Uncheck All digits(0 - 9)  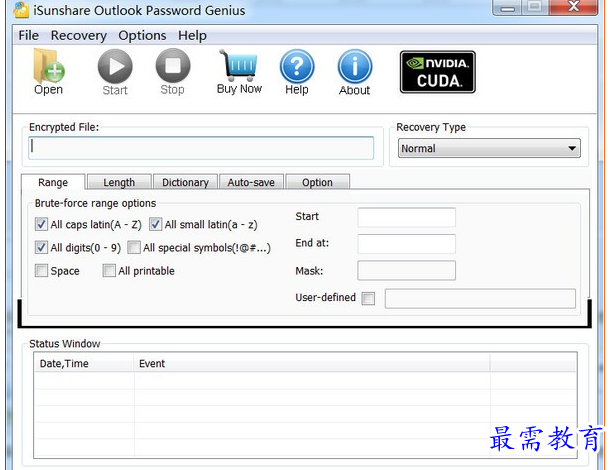tap(41, 247)
